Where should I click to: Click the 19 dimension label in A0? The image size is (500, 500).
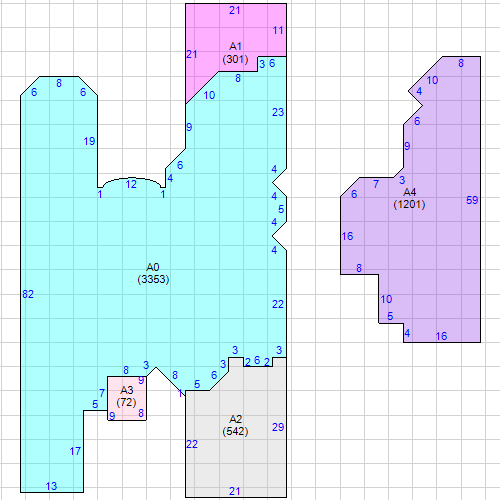tap(89, 141)
